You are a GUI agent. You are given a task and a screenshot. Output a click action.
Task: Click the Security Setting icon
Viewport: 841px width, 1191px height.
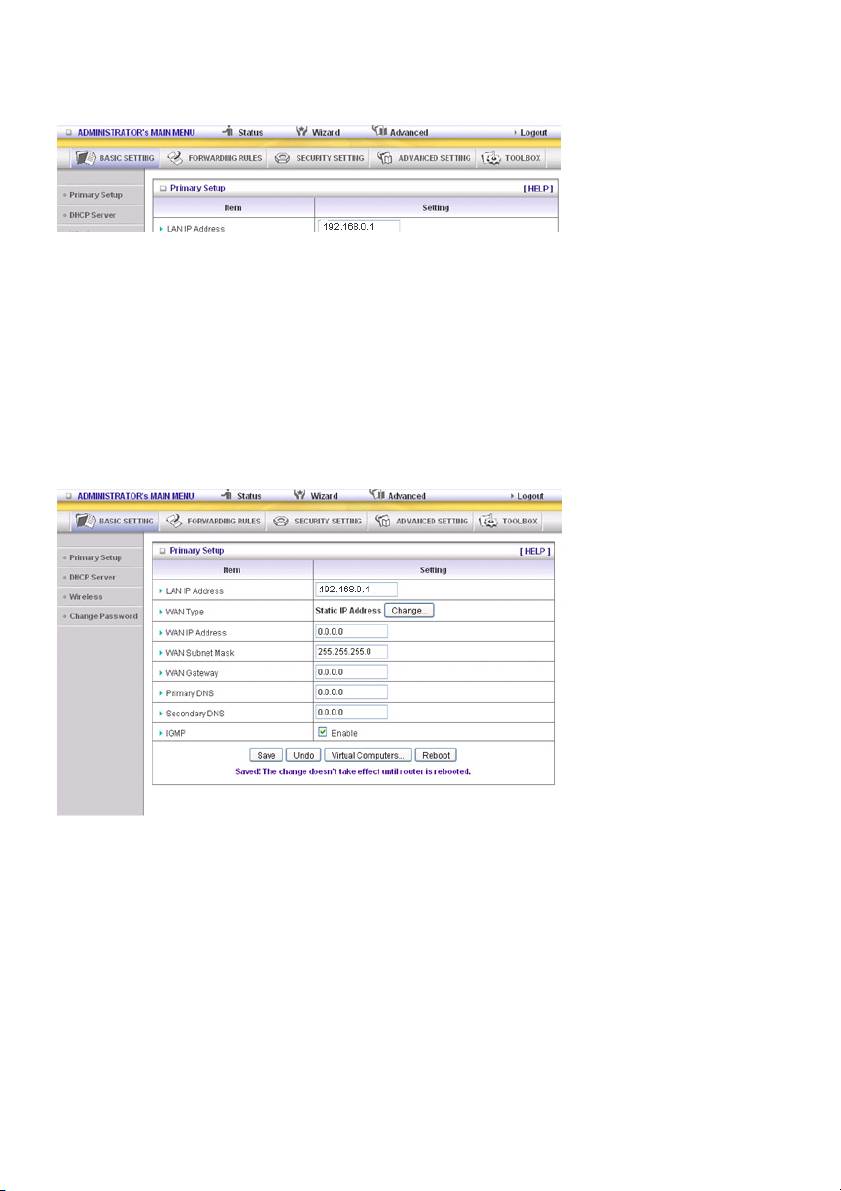point(282,521)
